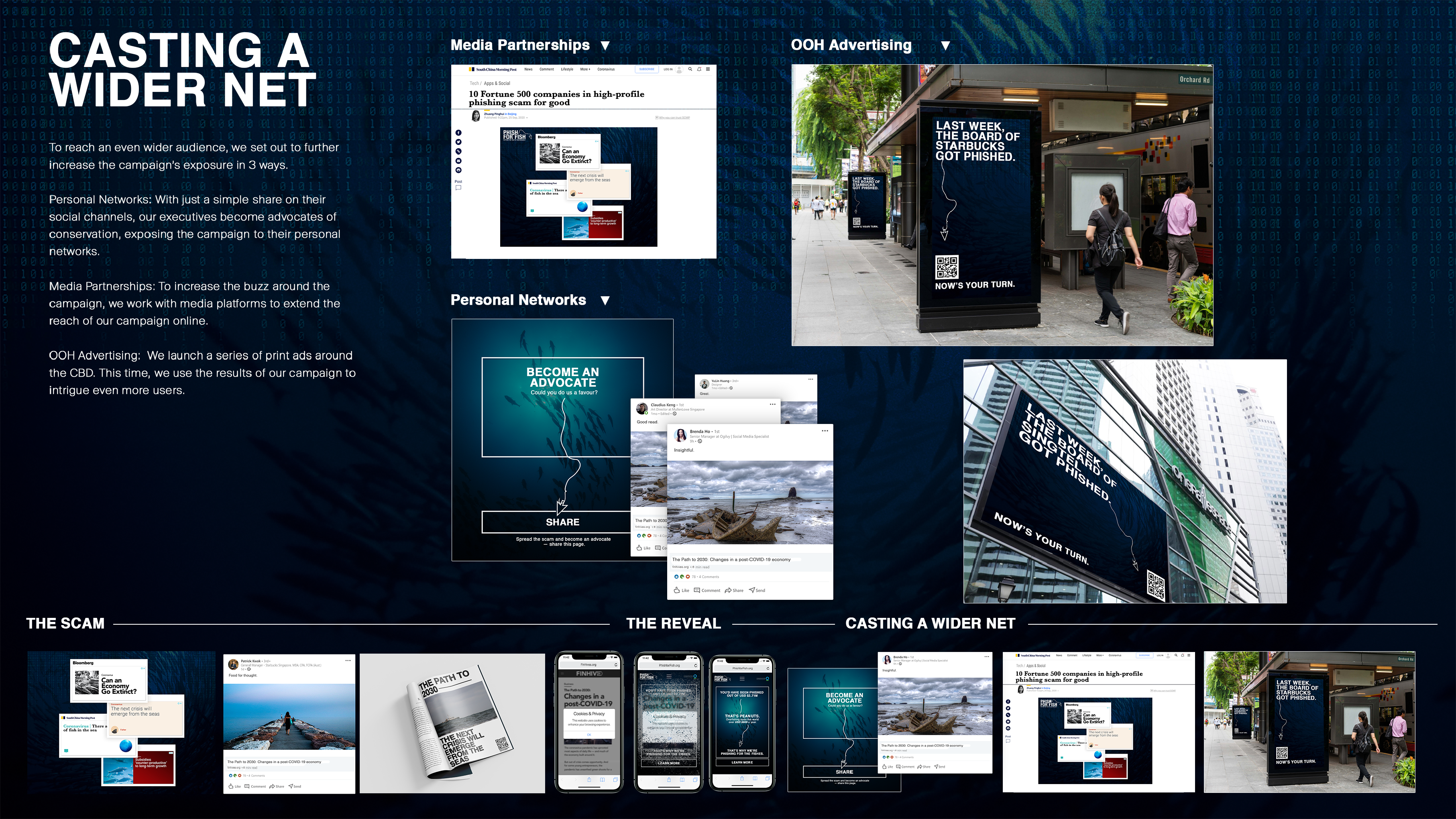Click Bloomberg 'Can an Economy Go Extinct?' ad in large SCMP article

568,152
